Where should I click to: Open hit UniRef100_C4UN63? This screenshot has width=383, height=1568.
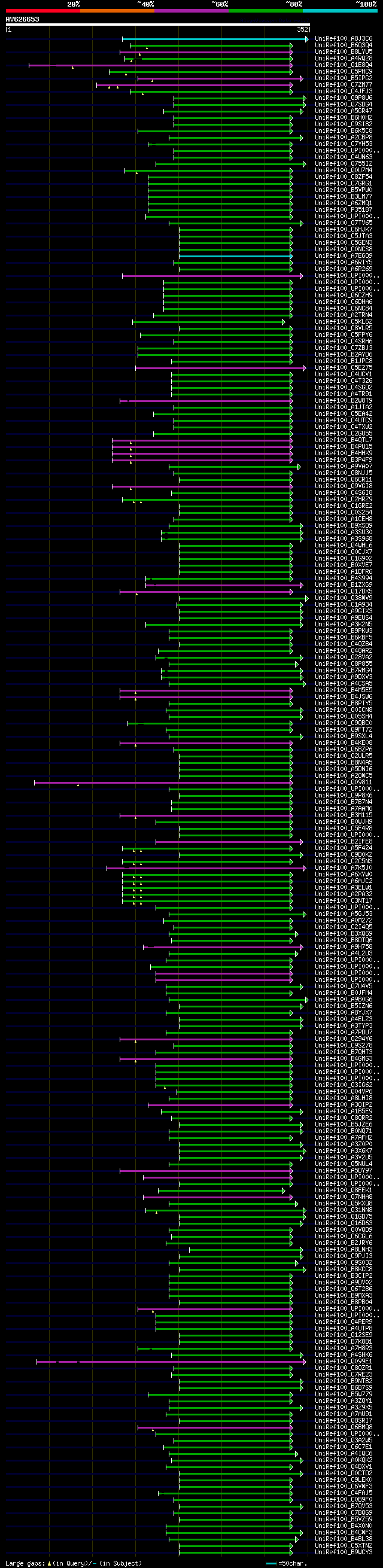[x=344, y=158]
